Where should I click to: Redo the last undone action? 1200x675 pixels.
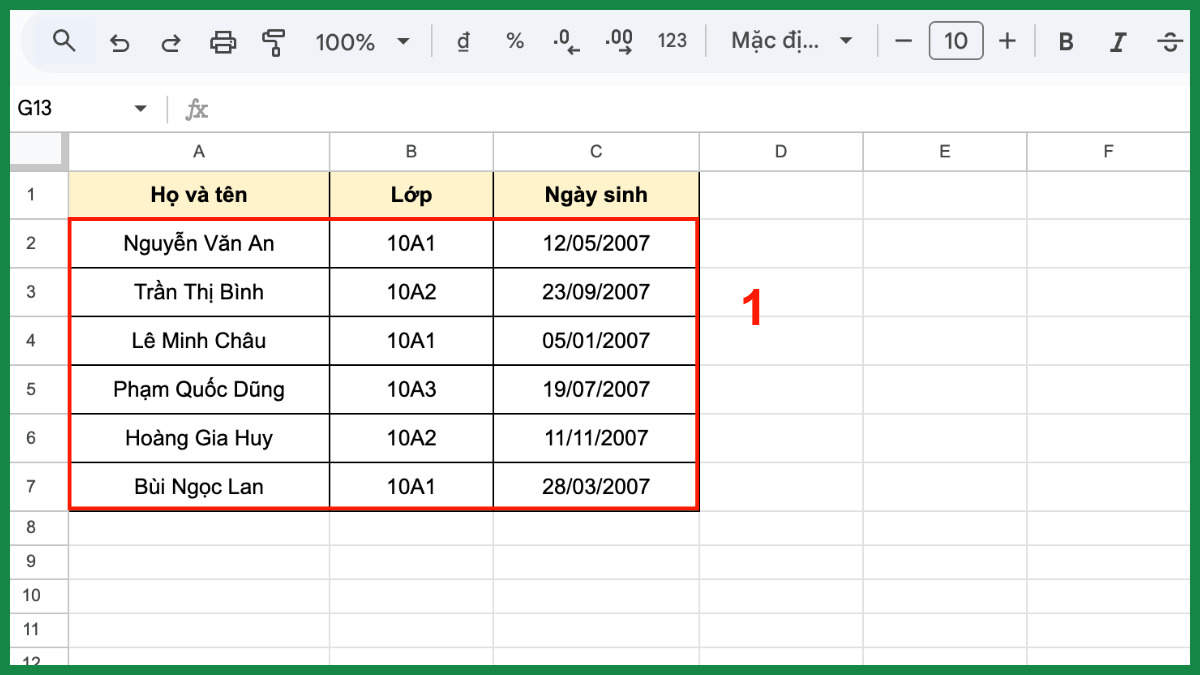coord(171,42)
